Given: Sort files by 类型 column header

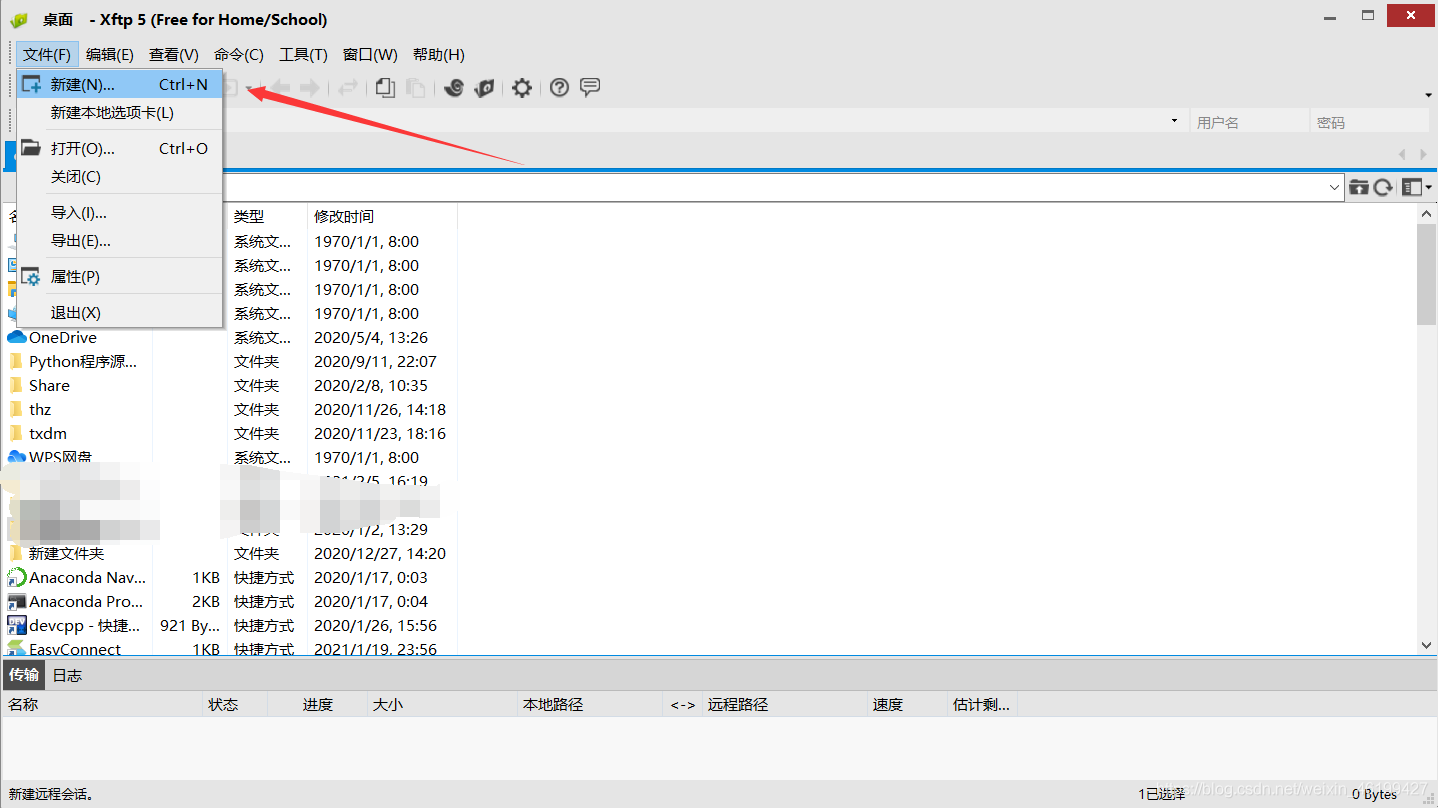Looking at the screenshot, I should 267,216.
